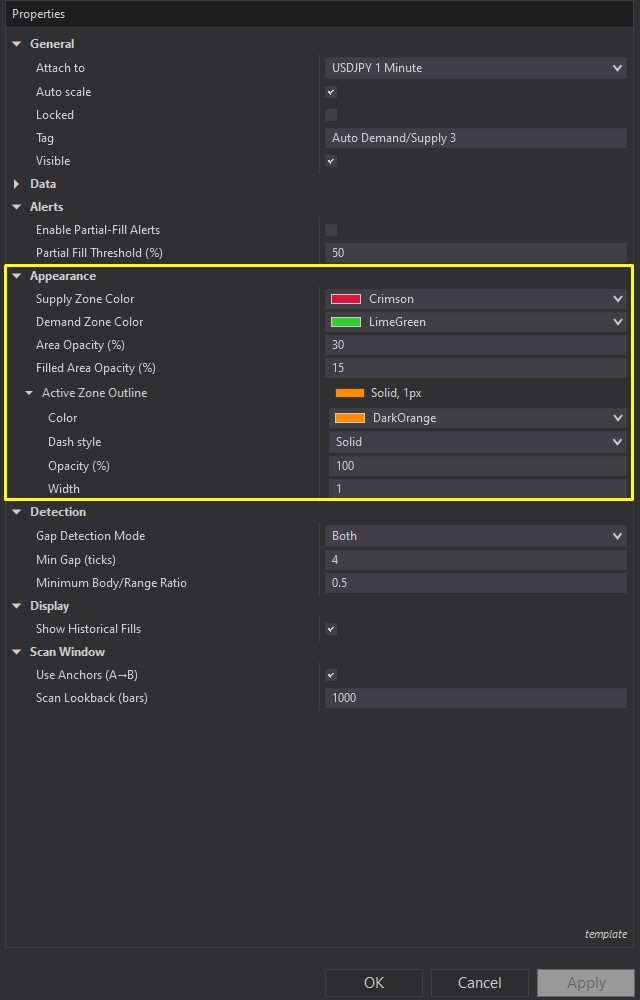The image size is (640, 1000).
Task: Click the Apply button
Action: pos(585,982)
